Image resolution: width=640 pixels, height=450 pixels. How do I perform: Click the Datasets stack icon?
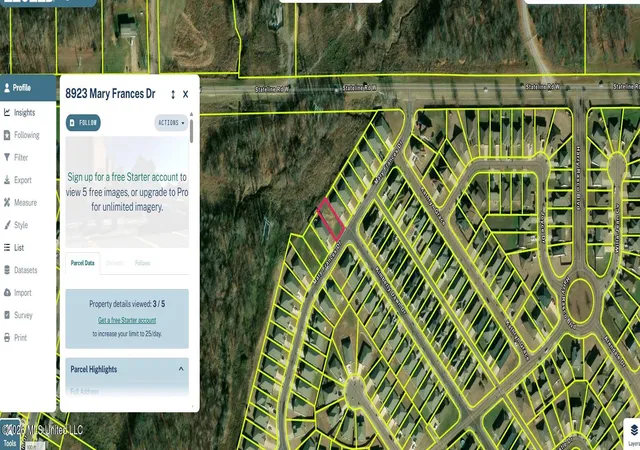pyautogui.click(x=7, y=270)
